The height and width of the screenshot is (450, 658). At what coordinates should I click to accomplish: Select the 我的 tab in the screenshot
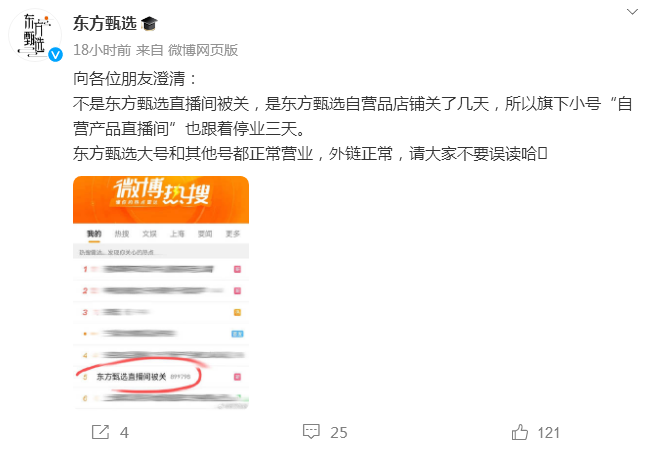94,234
